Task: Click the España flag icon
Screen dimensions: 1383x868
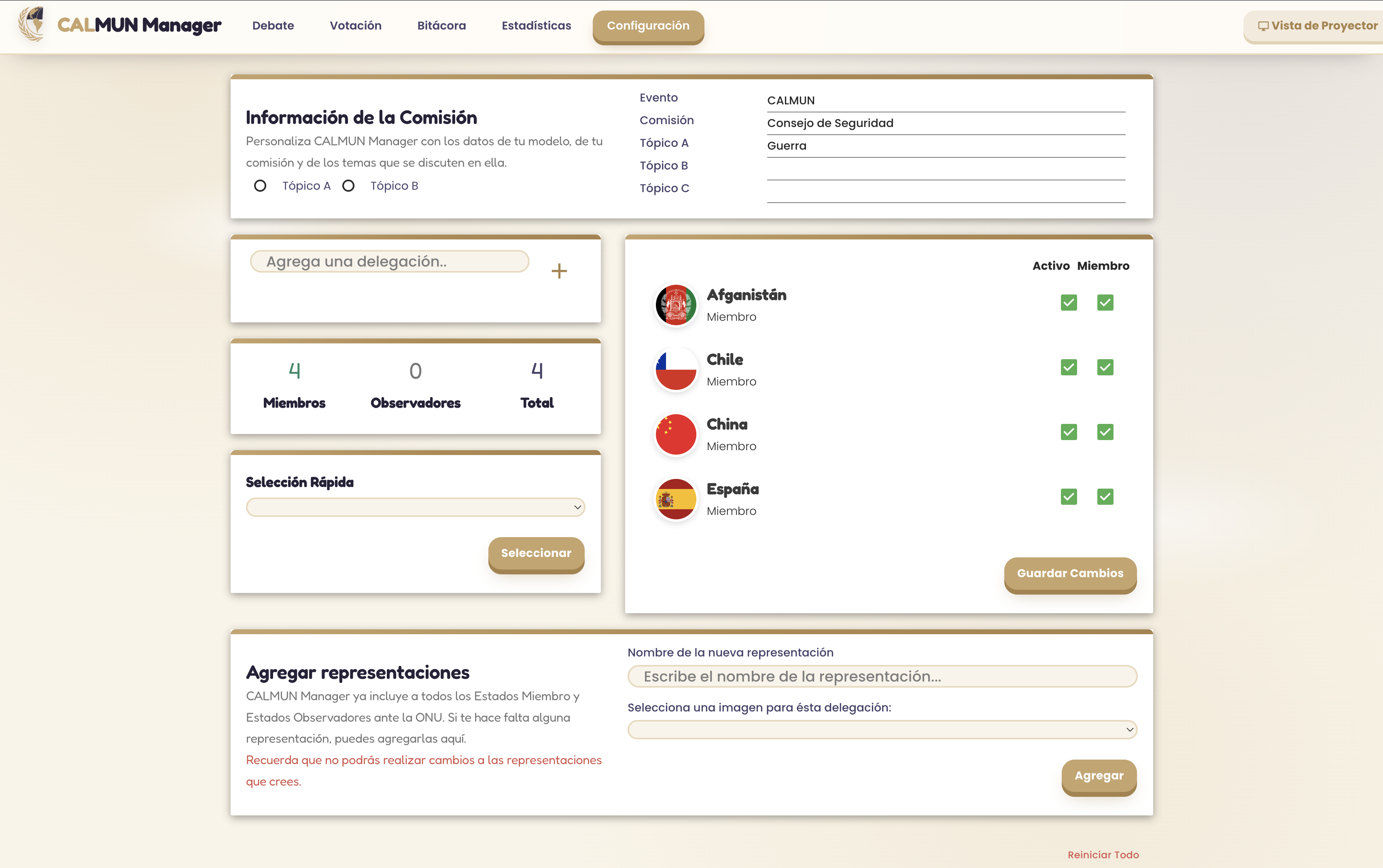Action: point(676,500)
